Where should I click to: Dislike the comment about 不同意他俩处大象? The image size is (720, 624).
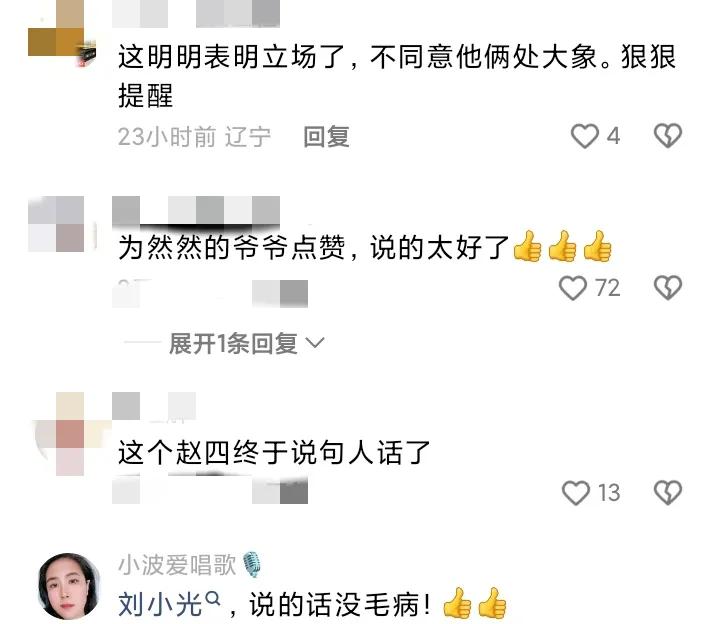[668, 135]
